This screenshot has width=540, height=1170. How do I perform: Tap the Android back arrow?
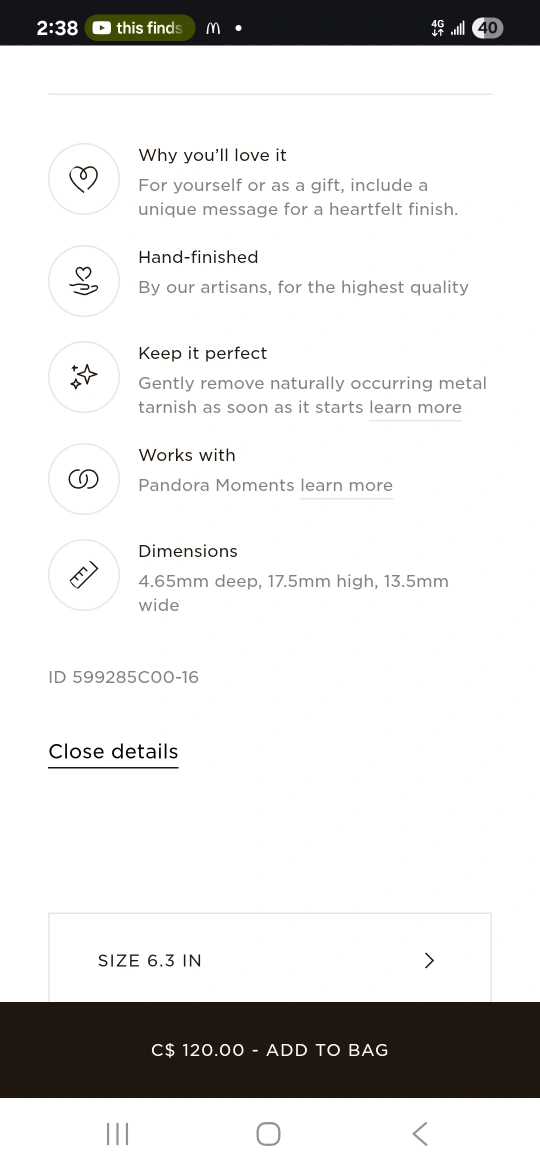click(x=420, y=1134)
